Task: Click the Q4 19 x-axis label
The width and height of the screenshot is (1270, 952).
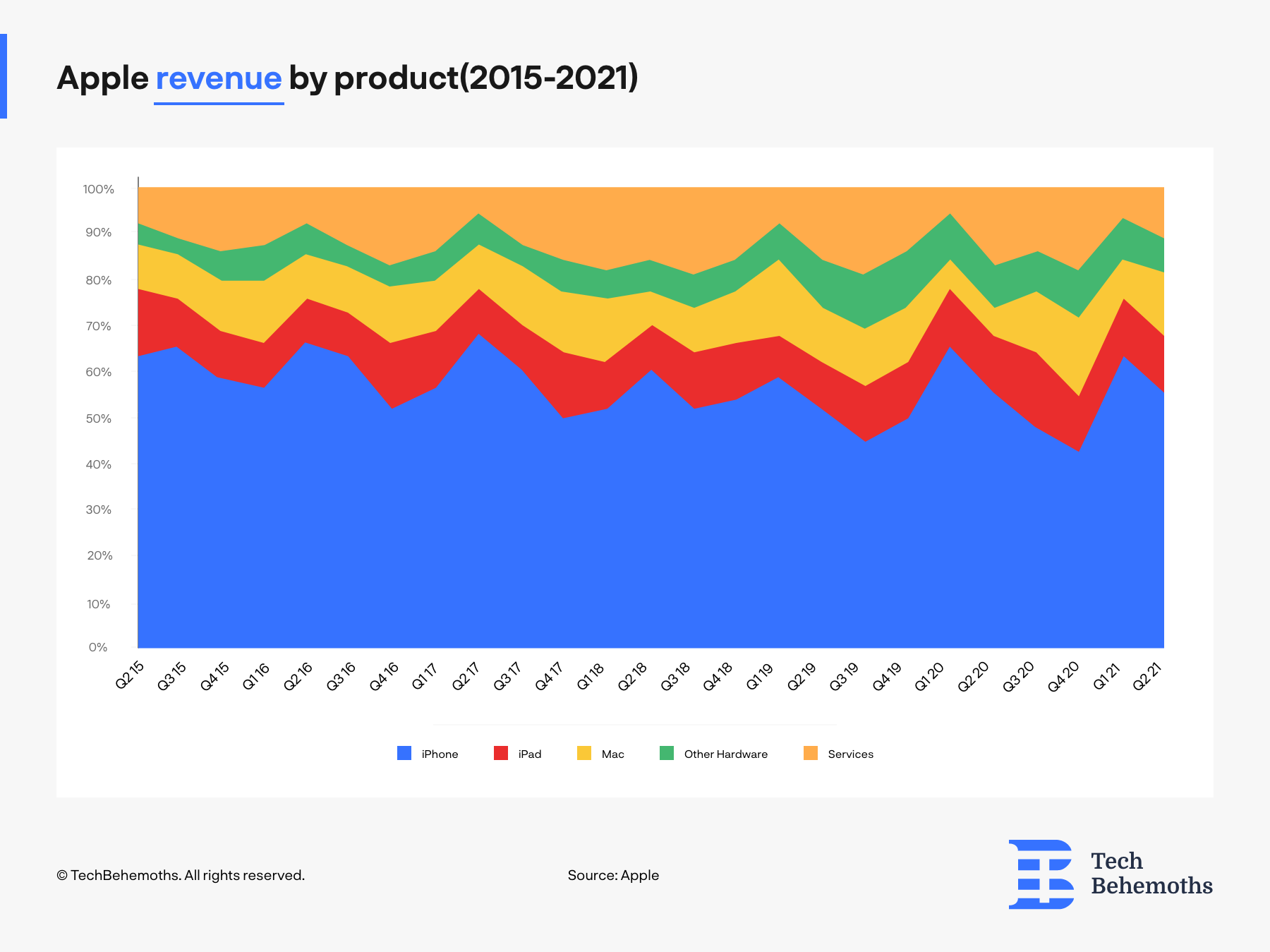Action: 888,675
